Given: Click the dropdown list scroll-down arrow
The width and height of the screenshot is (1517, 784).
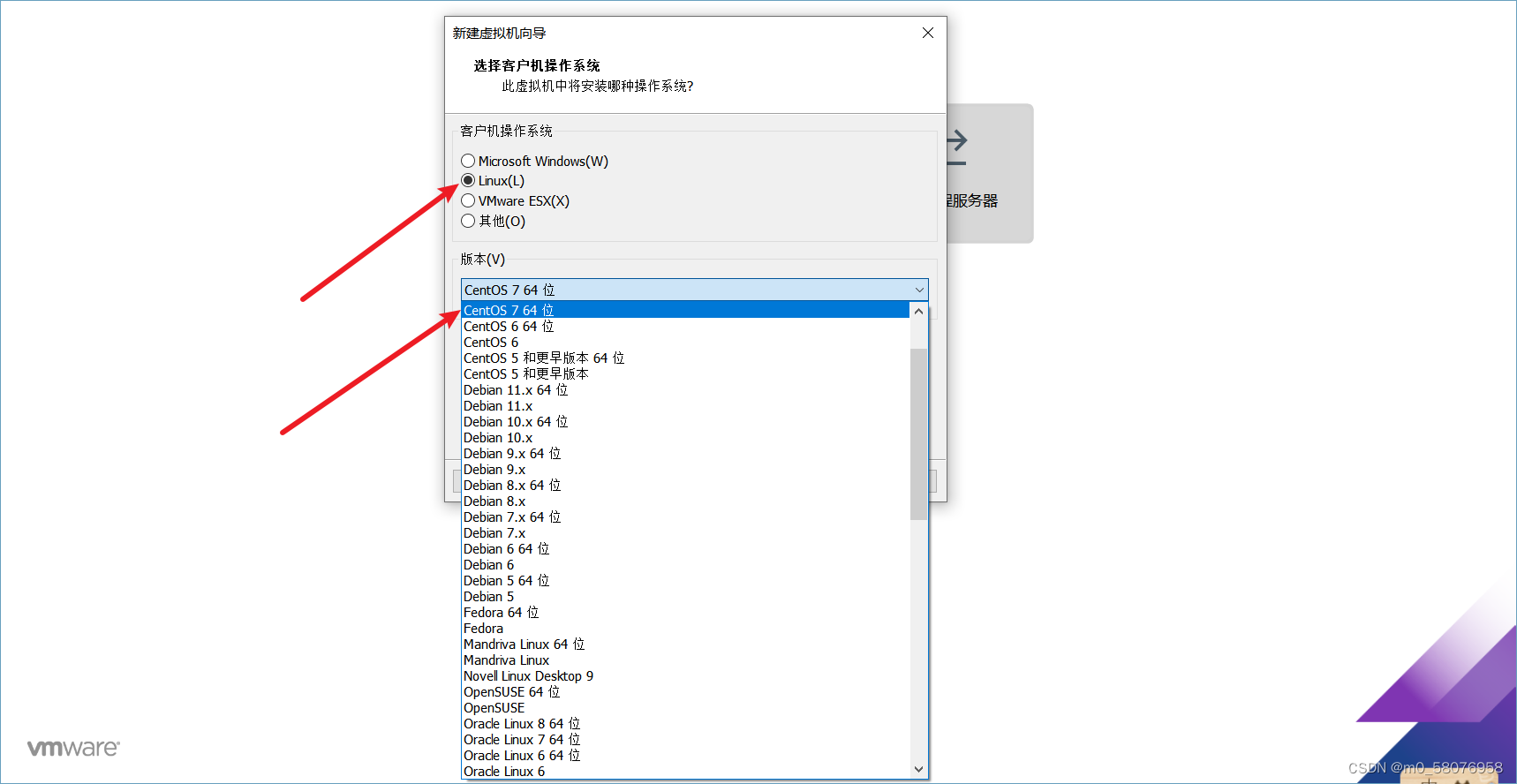Looking at the screenshot, I should tap(918, 769).
